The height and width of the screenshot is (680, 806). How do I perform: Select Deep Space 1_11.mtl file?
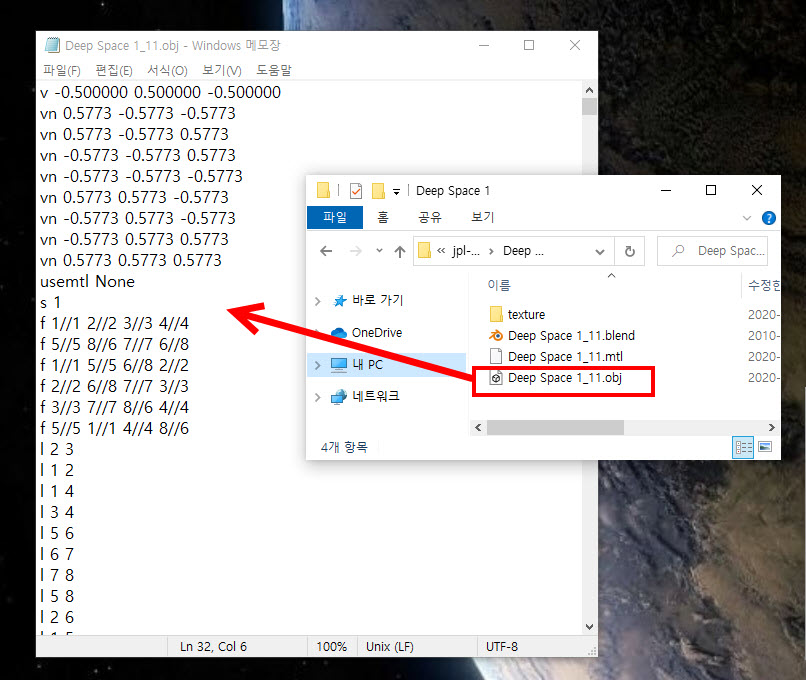coord(565,357)
